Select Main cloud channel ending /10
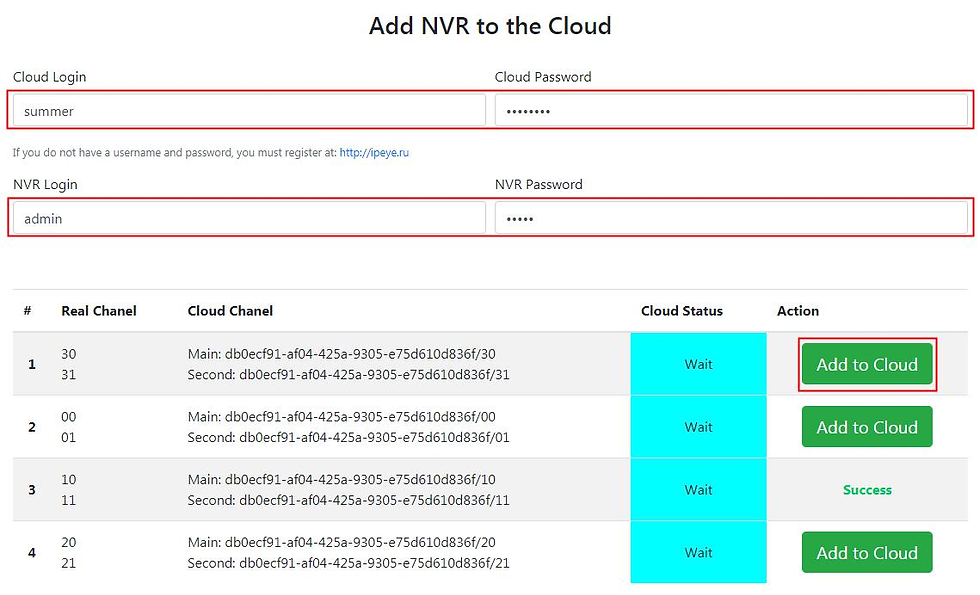 tap(341, 479)
